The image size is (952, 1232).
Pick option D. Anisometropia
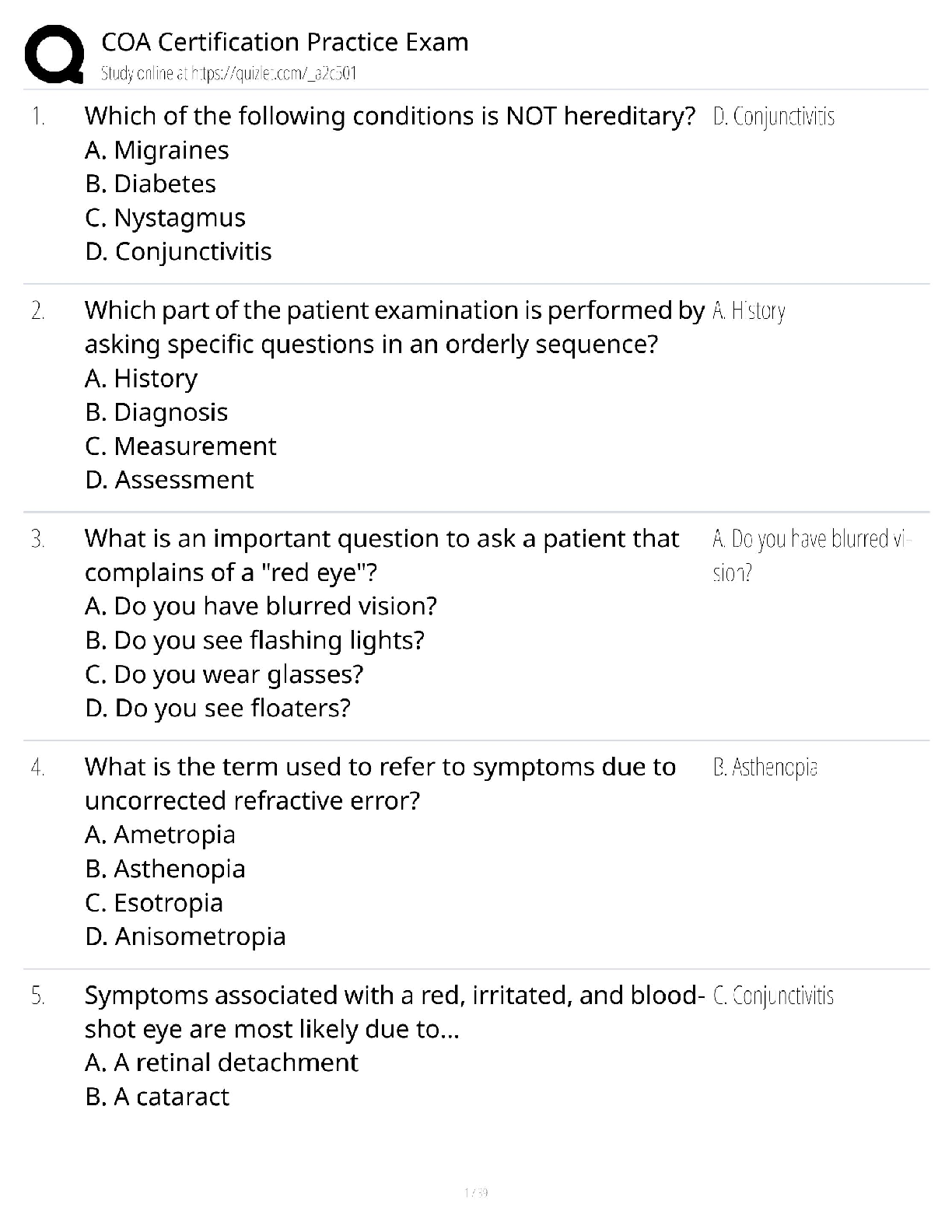pyautogui.click(x=185, y=936)
